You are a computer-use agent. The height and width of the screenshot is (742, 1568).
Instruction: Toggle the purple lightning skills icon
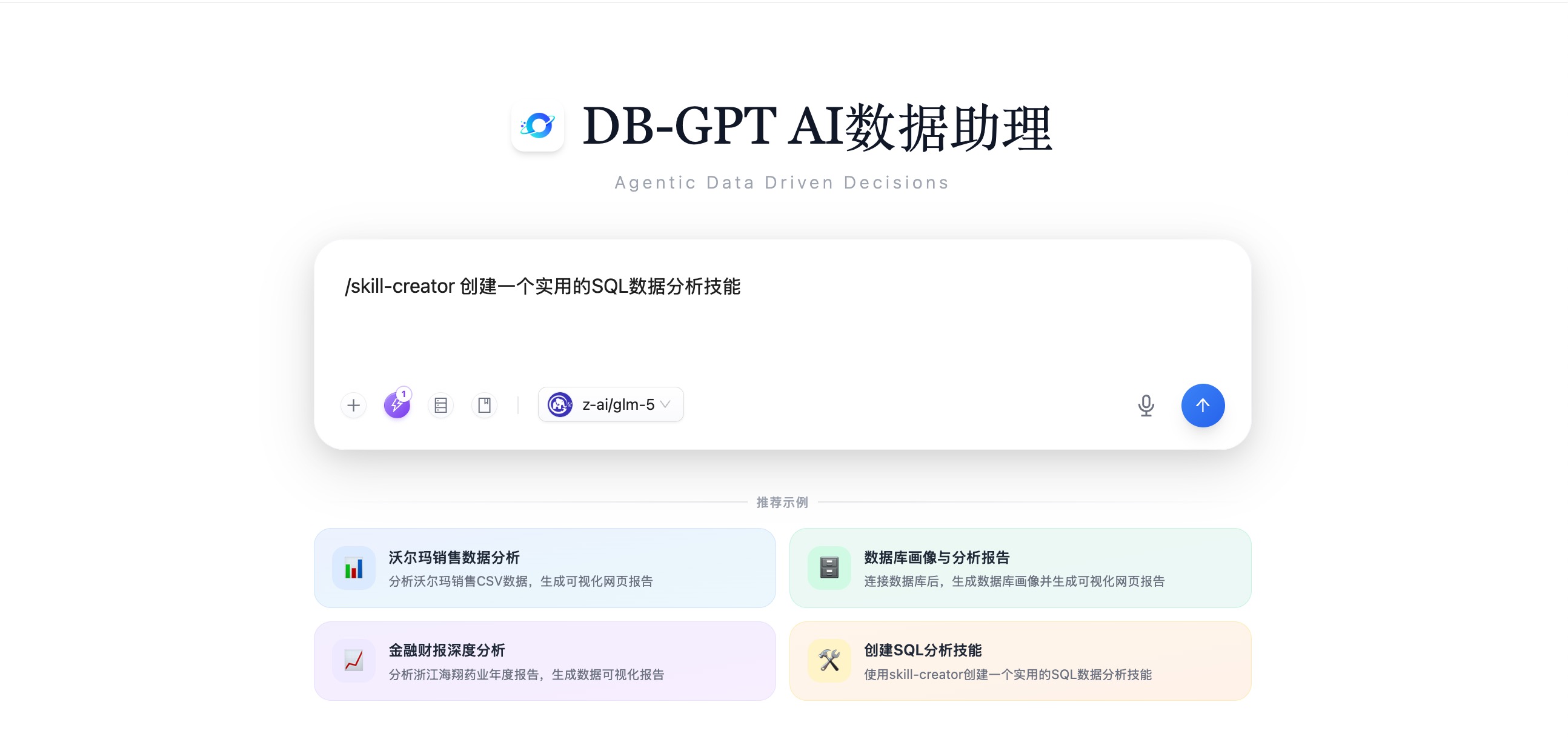(397, 405)
